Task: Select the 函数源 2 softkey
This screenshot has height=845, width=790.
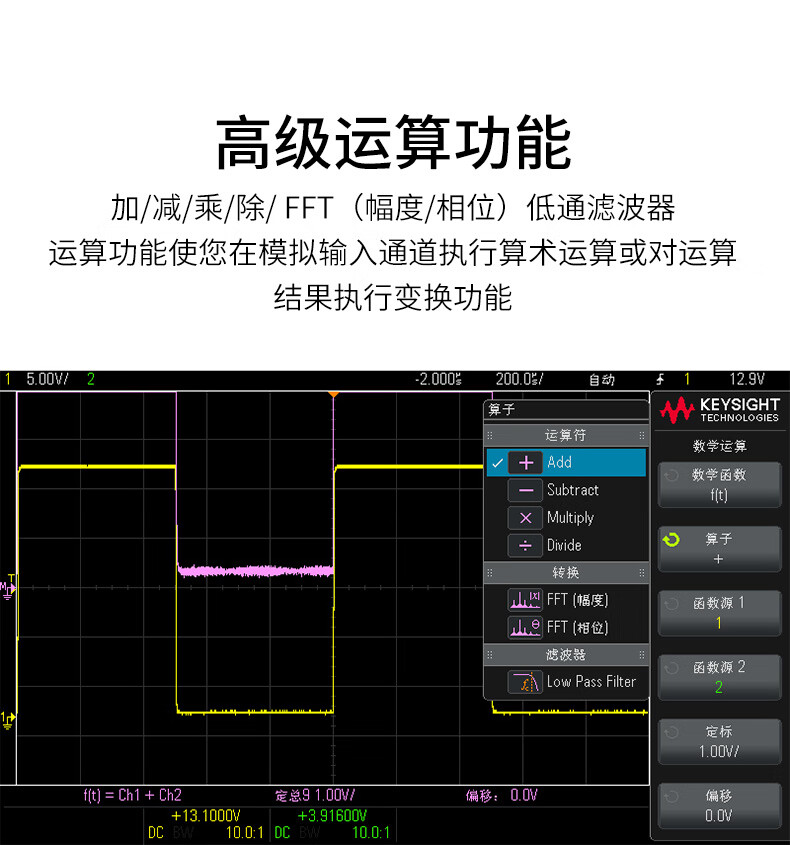Action: pos(719,677)
